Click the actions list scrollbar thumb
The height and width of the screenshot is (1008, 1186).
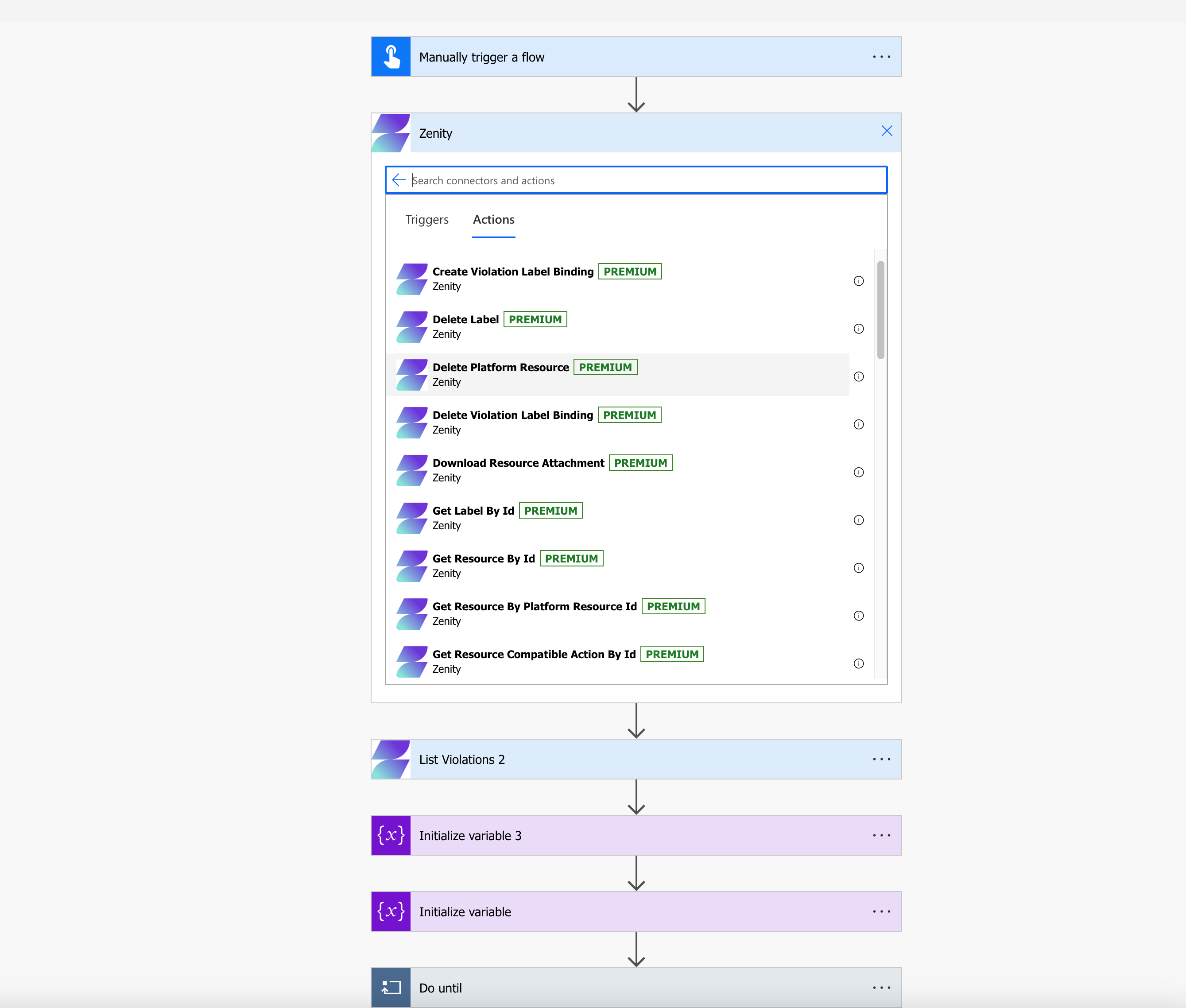[x=880, y=310]
